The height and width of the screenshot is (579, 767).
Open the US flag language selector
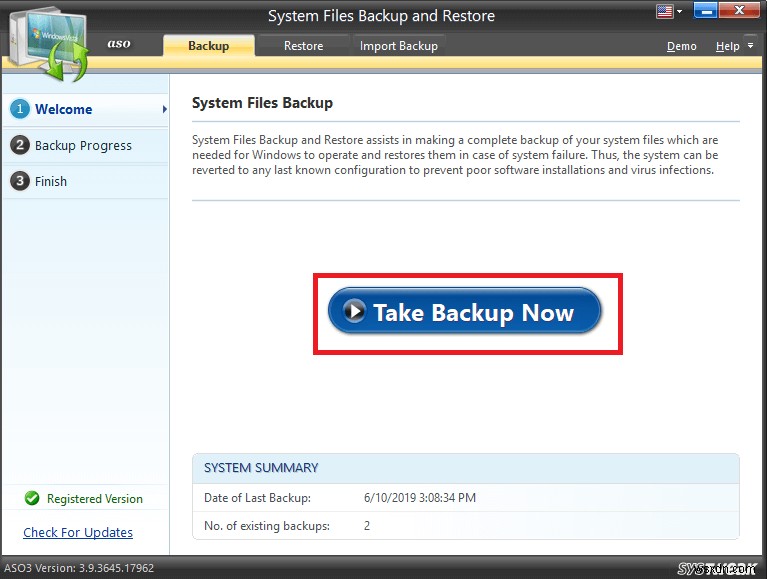click(x=664, y=11)
